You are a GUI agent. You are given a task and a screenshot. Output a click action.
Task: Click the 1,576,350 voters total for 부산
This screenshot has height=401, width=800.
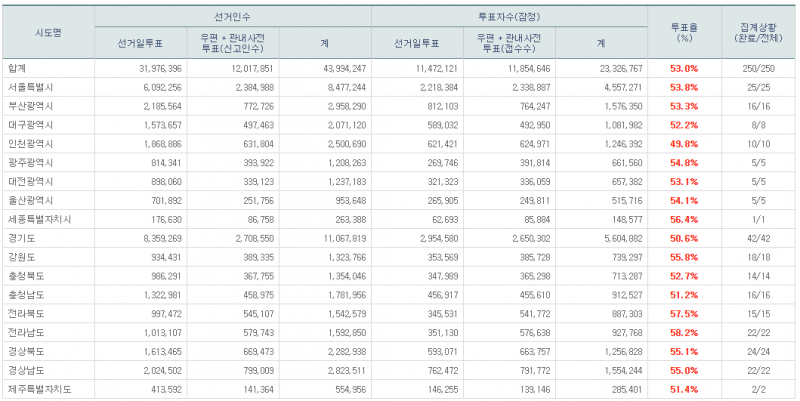click(x=622, y=106)
